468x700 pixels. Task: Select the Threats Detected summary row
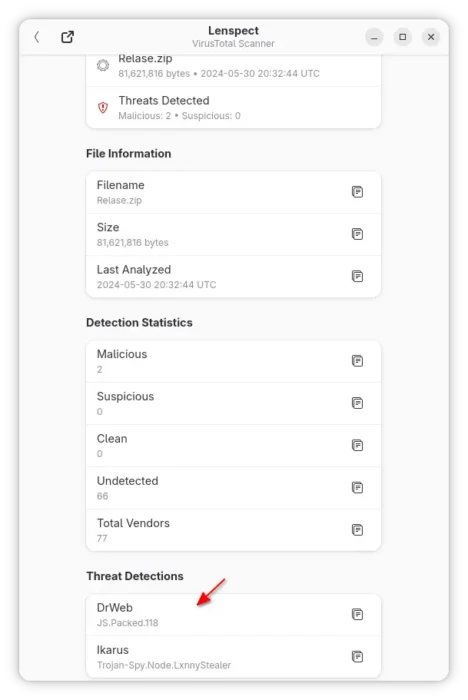[234, 108]
